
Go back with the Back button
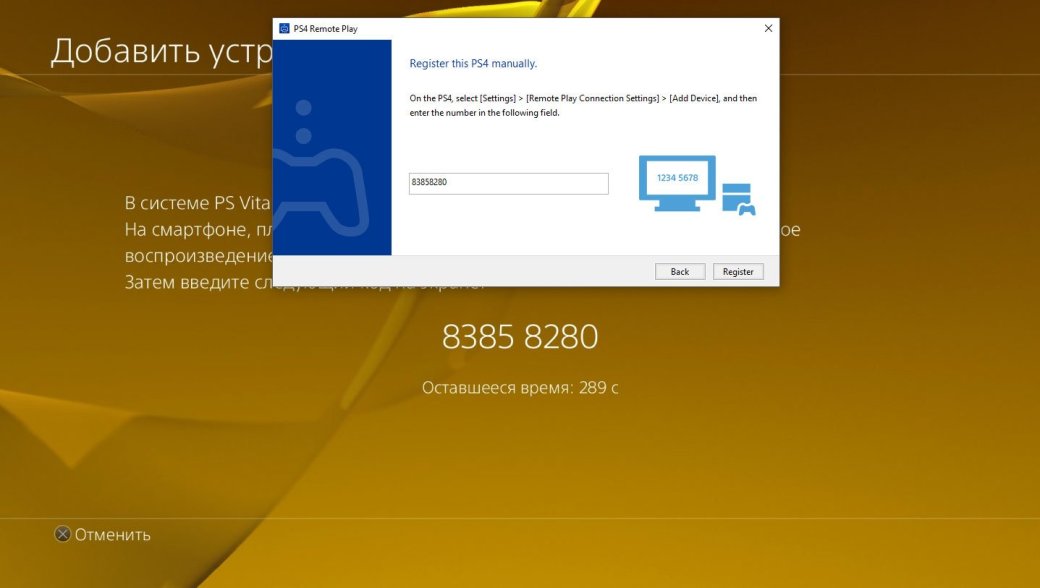680,272
